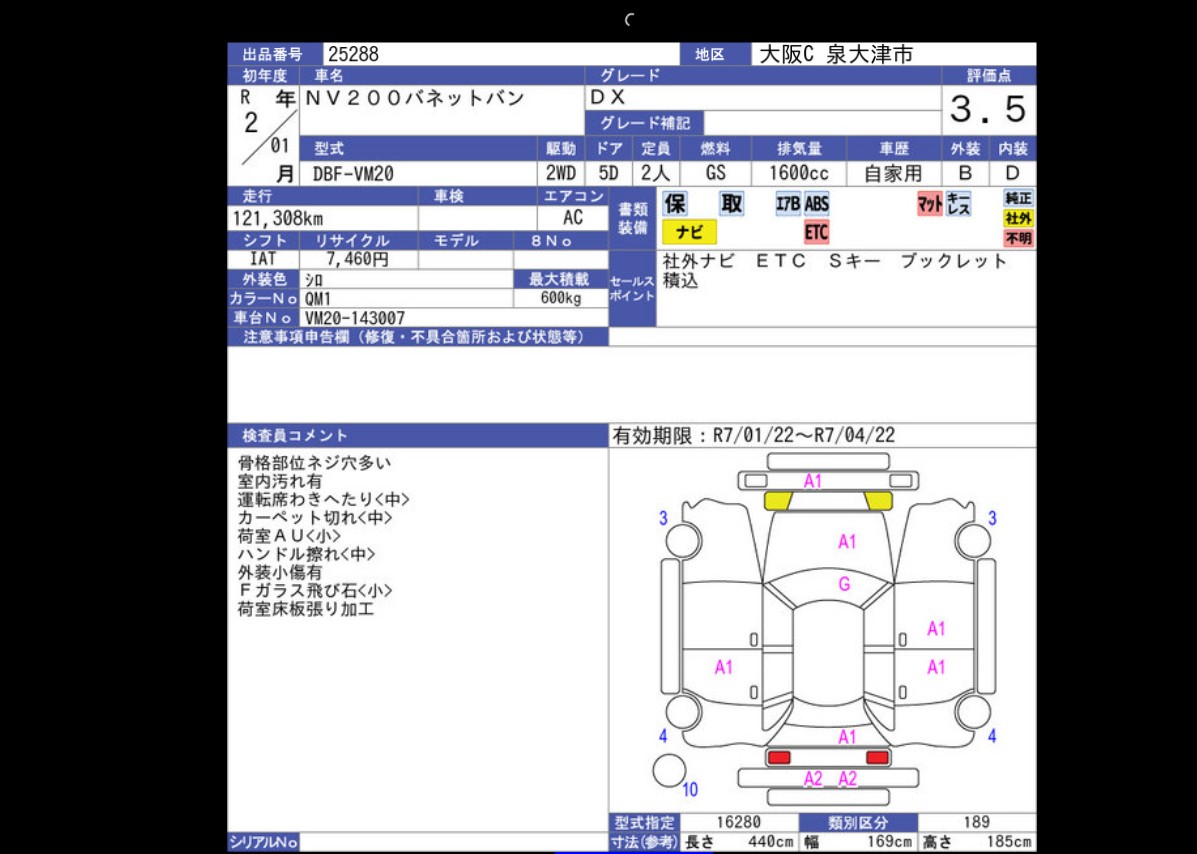Click type designation number 16280
This screenshot has width=1197, height=854.
coord(738,823)
